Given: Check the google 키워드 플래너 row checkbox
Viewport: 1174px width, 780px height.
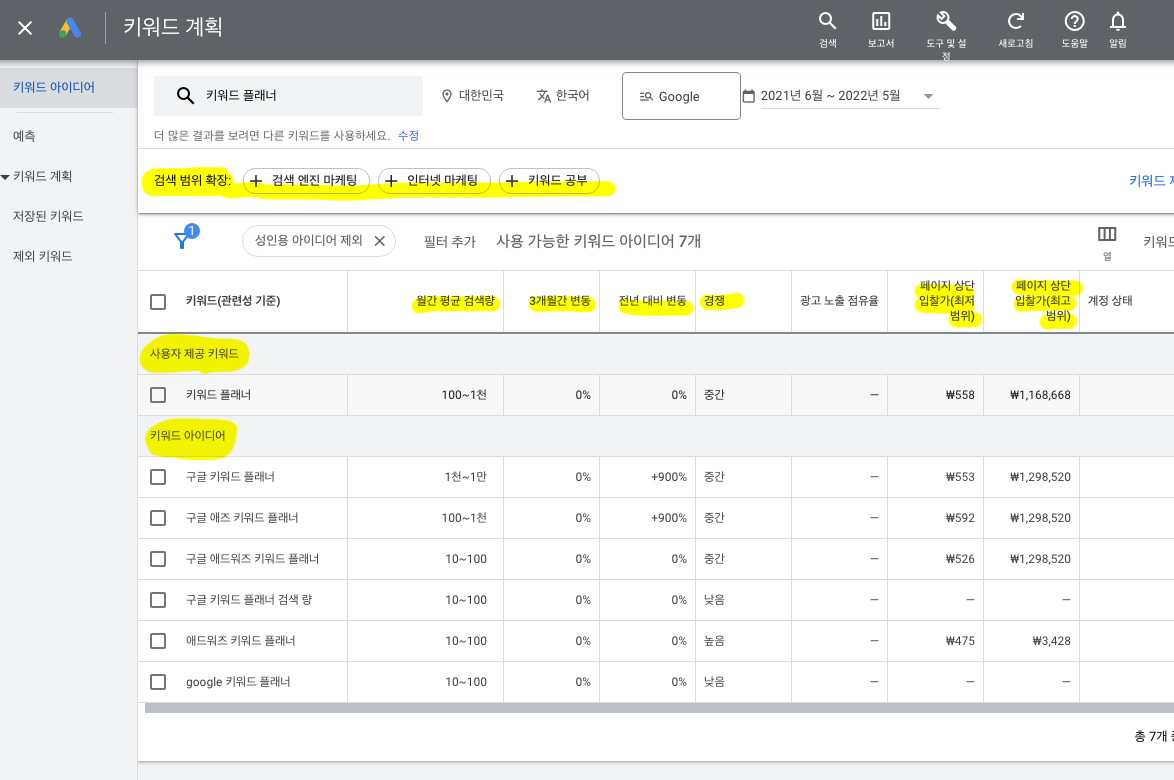Looking at the screenshot, I should pyautogui.click(x=158, y=682).
